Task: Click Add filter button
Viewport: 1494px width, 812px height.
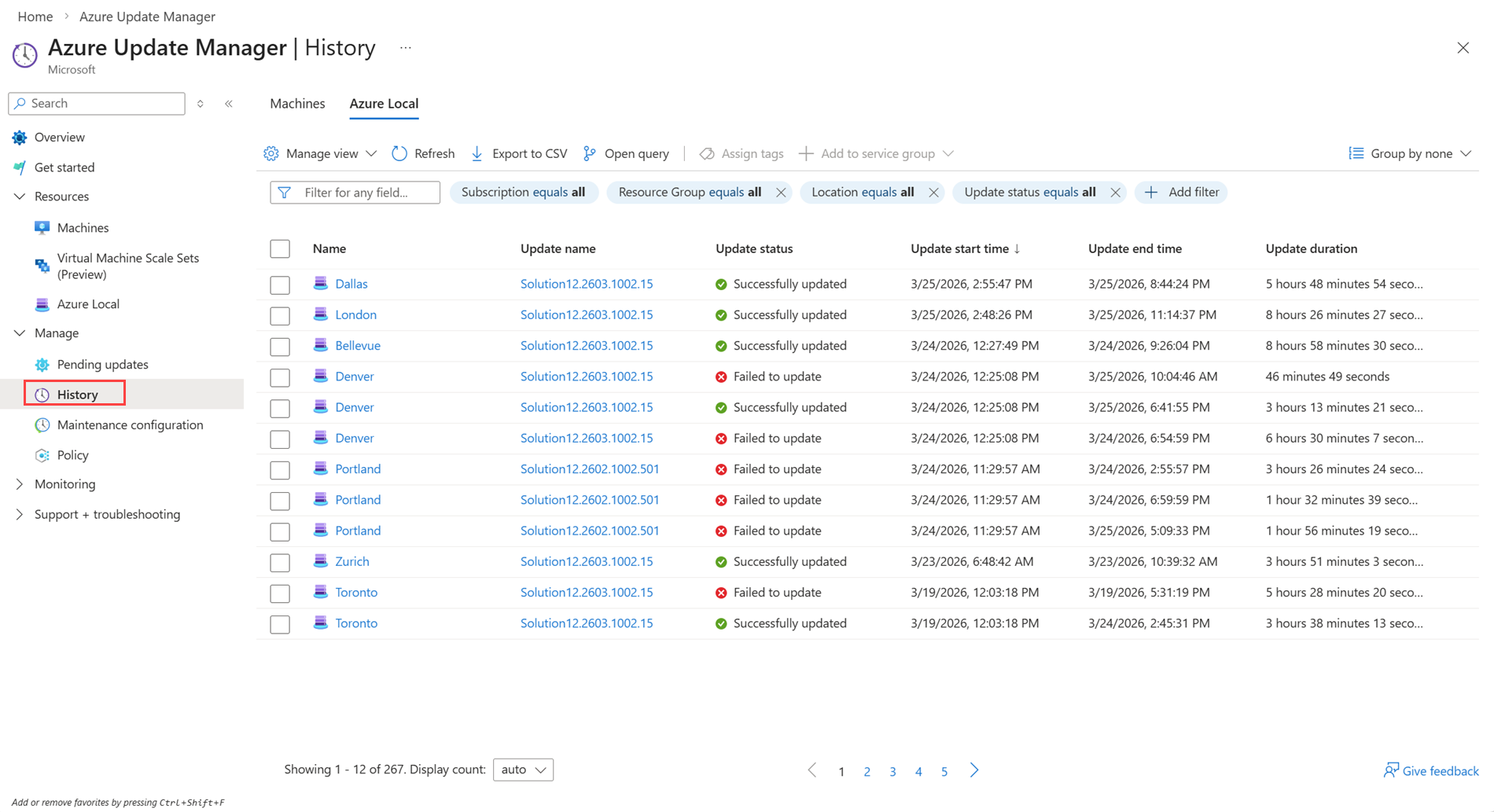Action: point(1181,192)
